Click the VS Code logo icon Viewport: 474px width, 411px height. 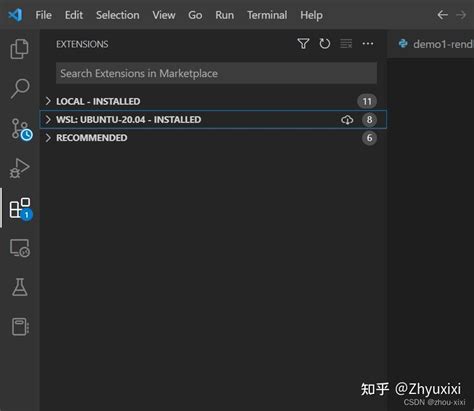(15, 15)
